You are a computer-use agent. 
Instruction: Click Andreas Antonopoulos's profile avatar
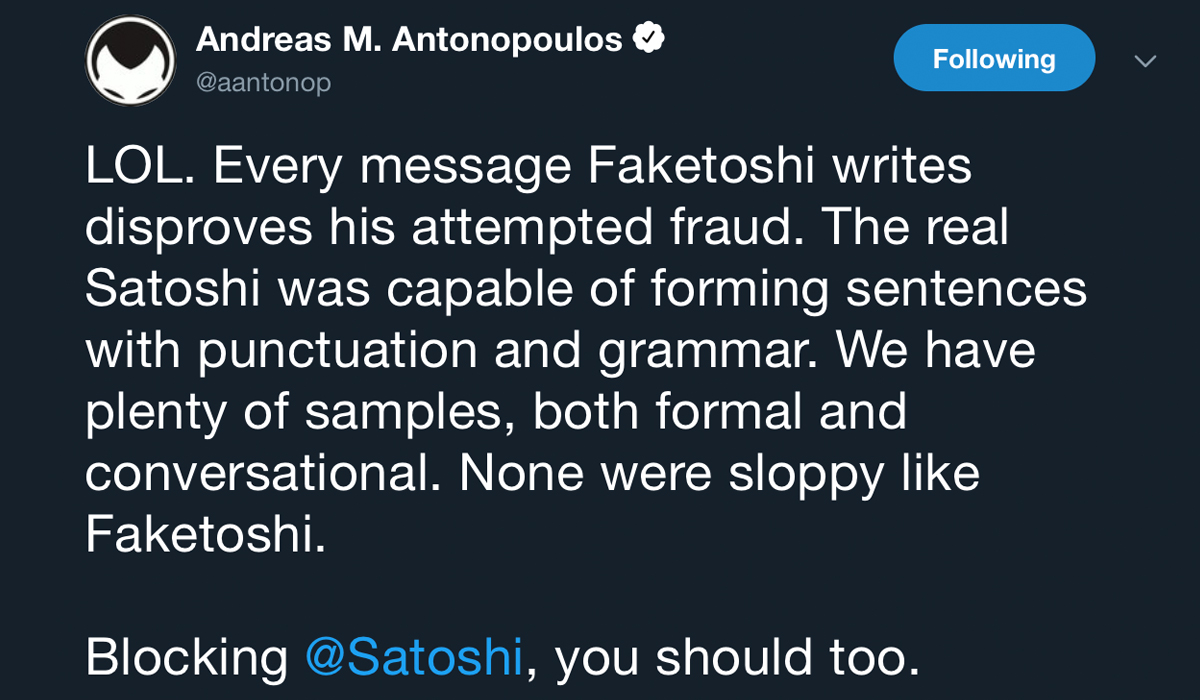pos(131,62)
